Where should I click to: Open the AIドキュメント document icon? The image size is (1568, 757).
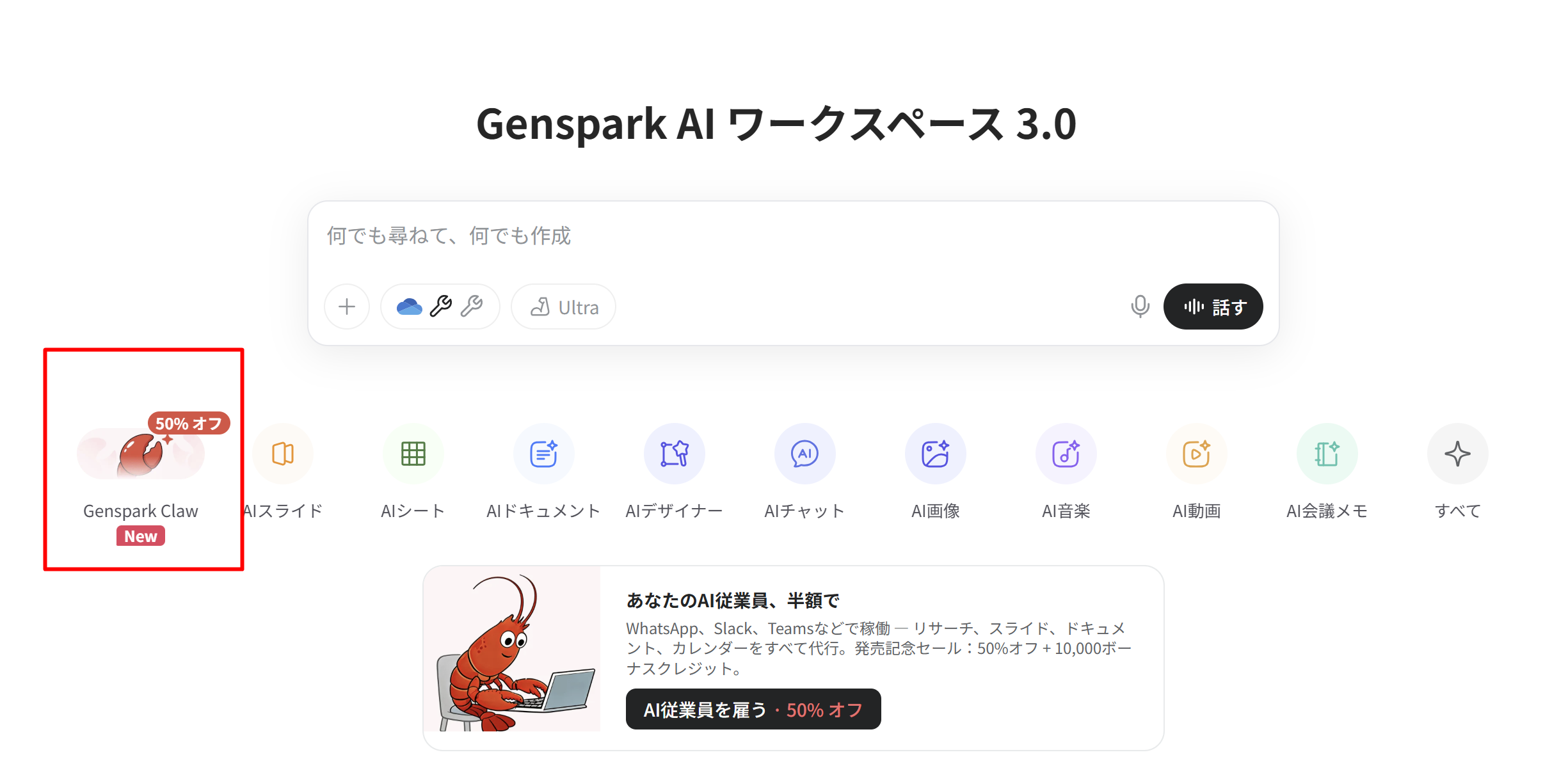click(x=544, y=454)
